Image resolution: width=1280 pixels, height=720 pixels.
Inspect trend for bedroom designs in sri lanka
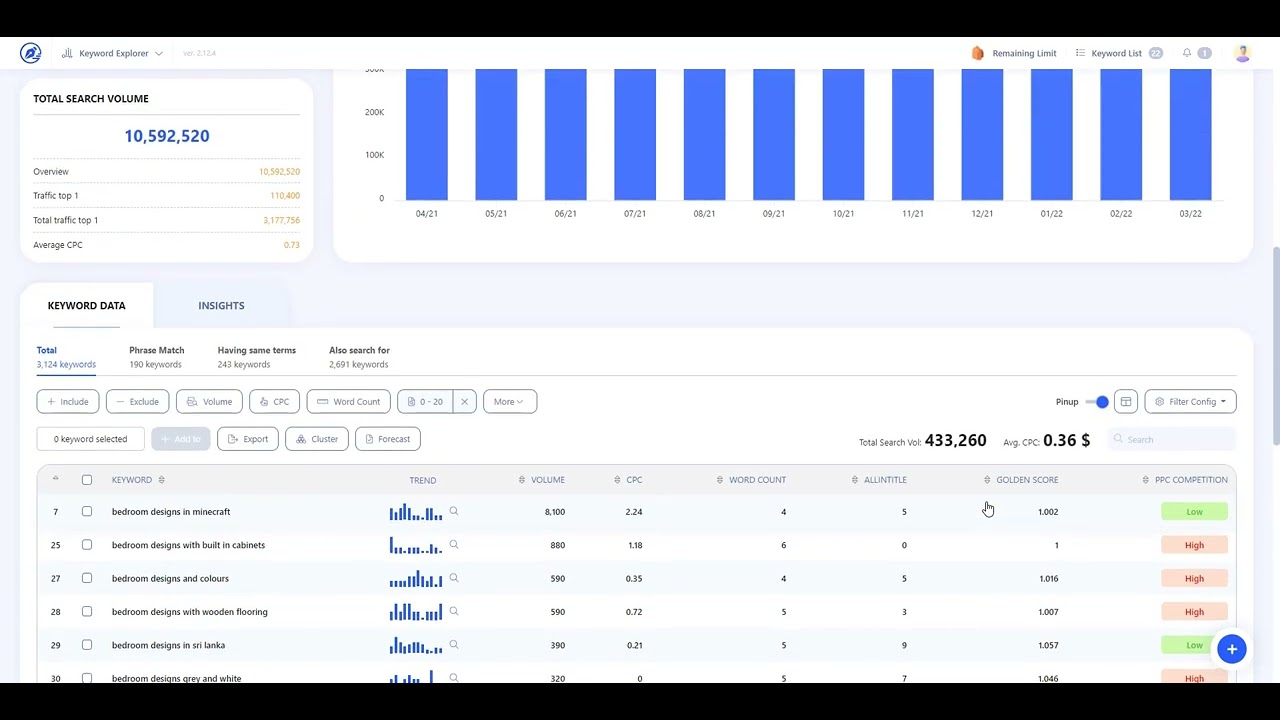453,645
